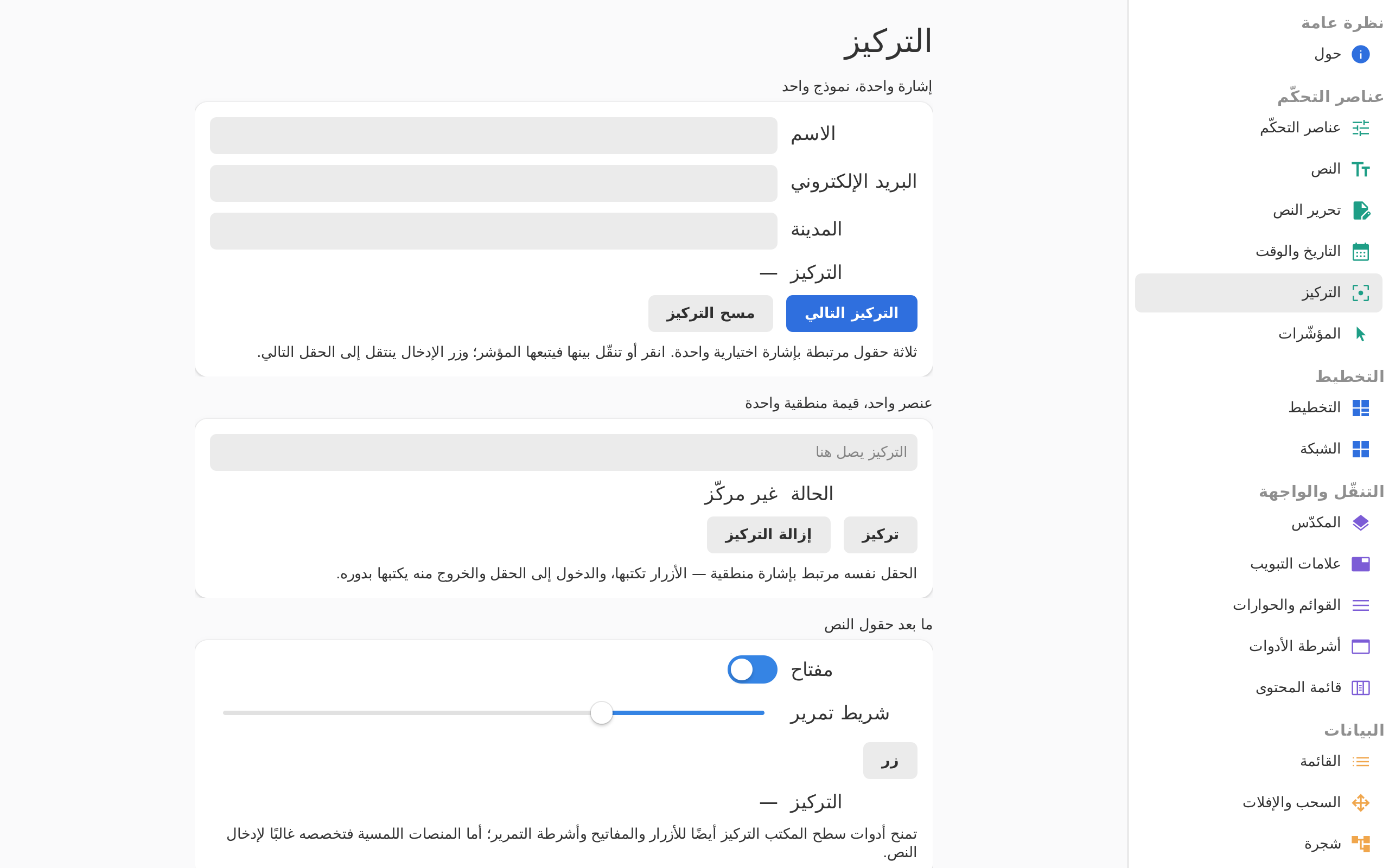The image size is (1389, 868).
Task: Click the التركيز التالي blue button
Action: 851,314
